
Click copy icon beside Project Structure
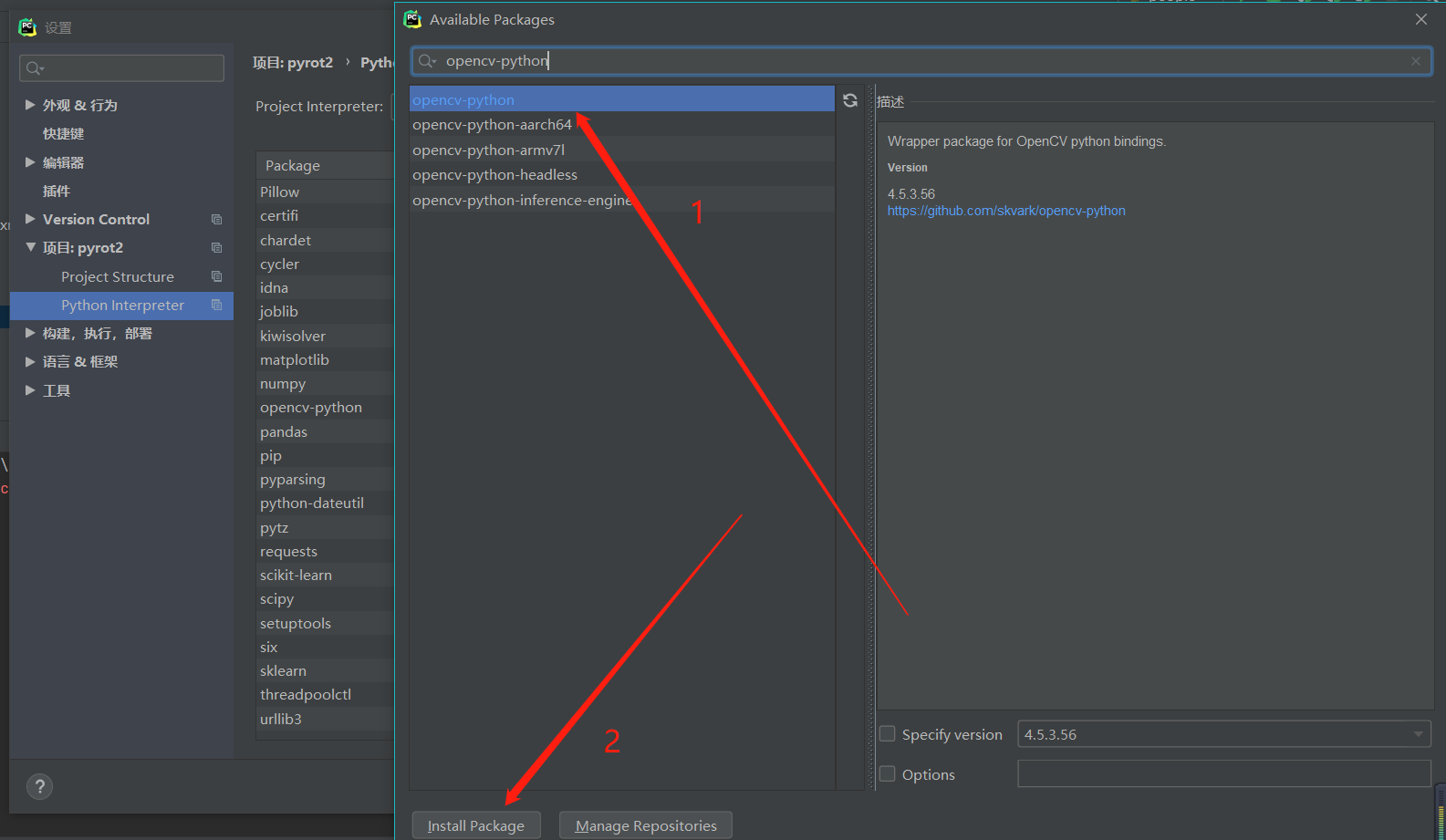pyautogui.click(x=216, y=276)
